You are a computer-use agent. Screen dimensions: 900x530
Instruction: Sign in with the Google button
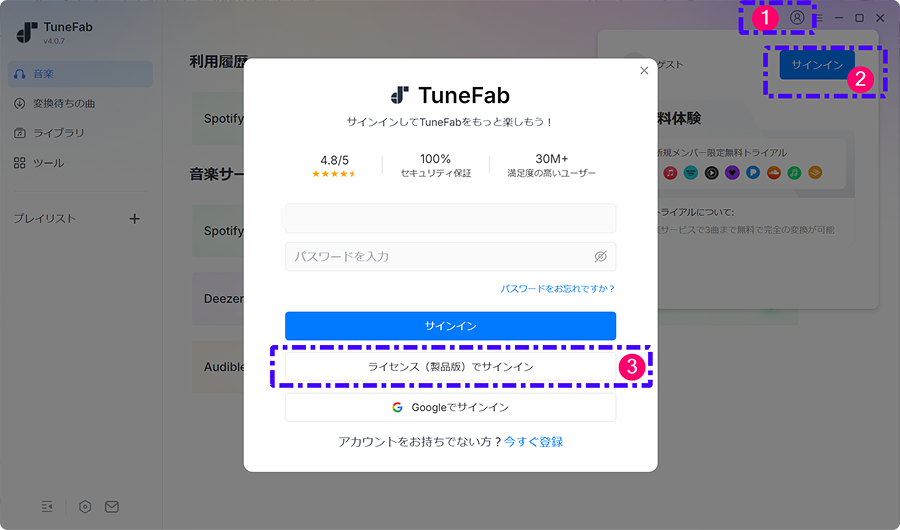click(x=451, y=407)
